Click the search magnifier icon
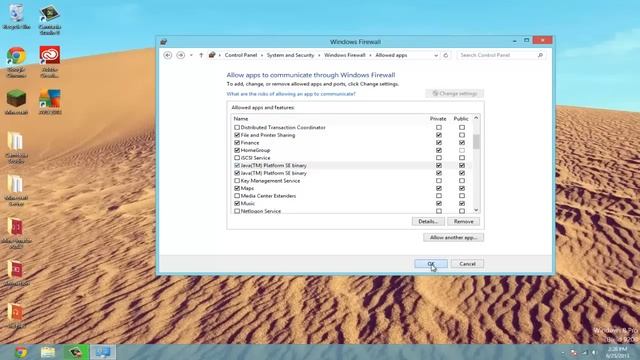Screen dimensions: 640x360 tap(540, 55)
